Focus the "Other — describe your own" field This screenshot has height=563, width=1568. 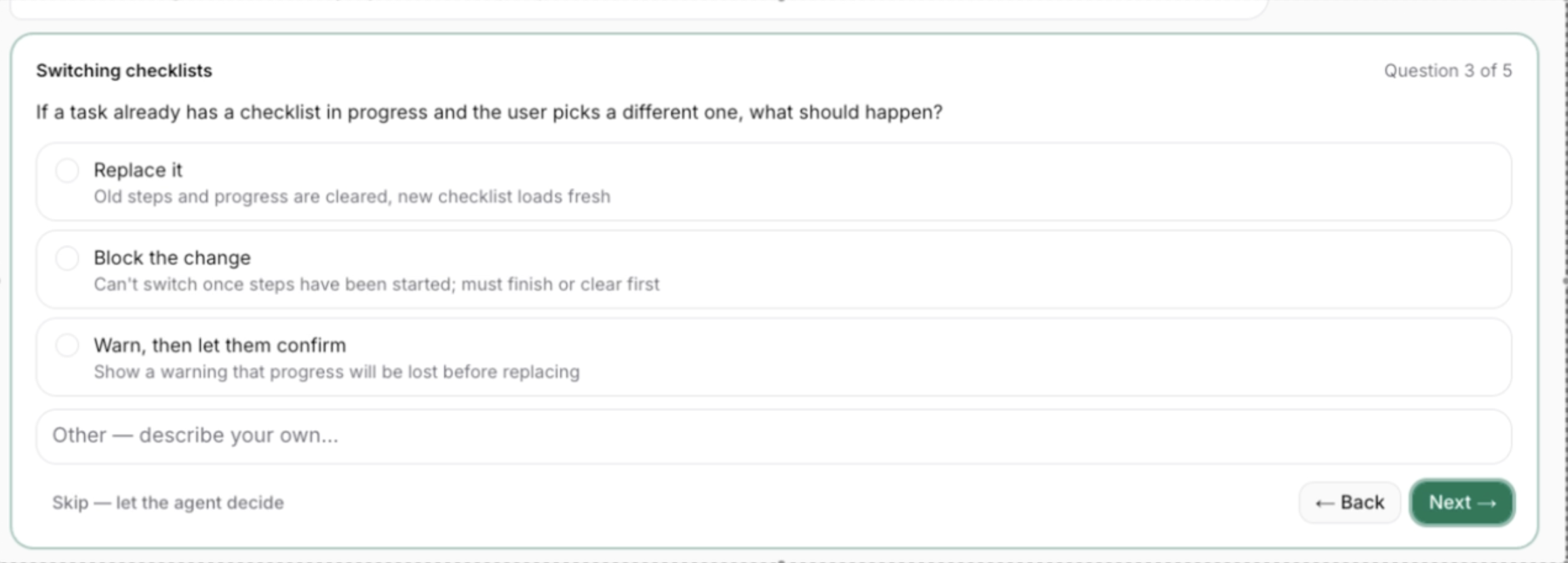click(x=774, y=436)
